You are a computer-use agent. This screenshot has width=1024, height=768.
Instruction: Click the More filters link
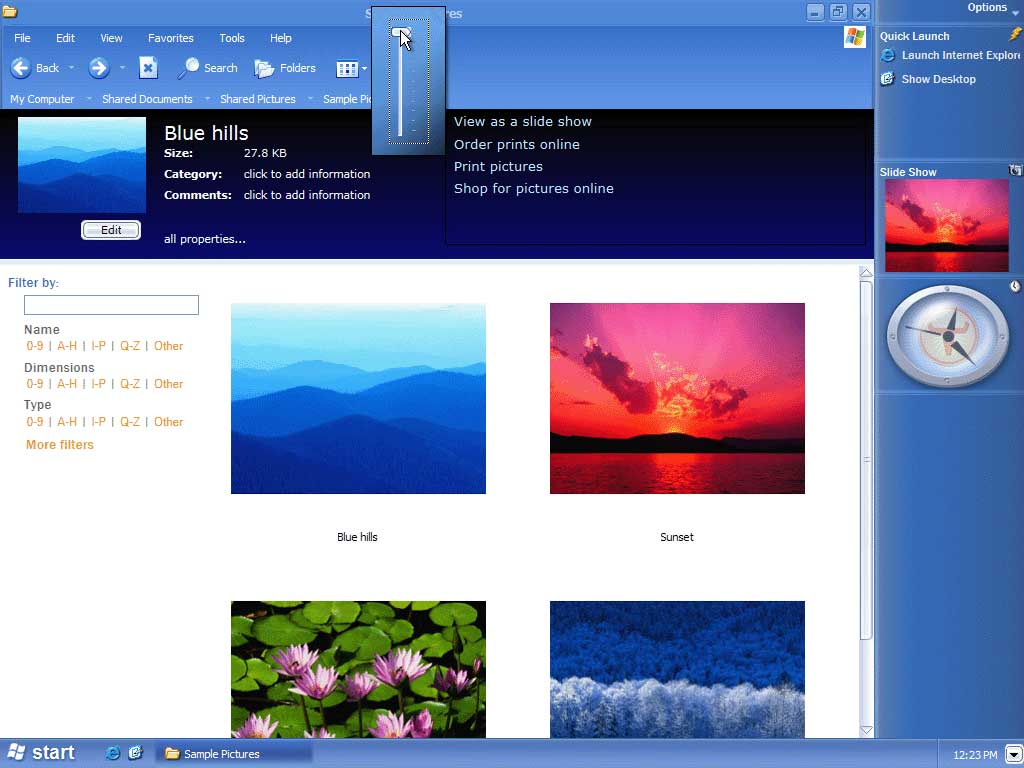pos(60,445)
